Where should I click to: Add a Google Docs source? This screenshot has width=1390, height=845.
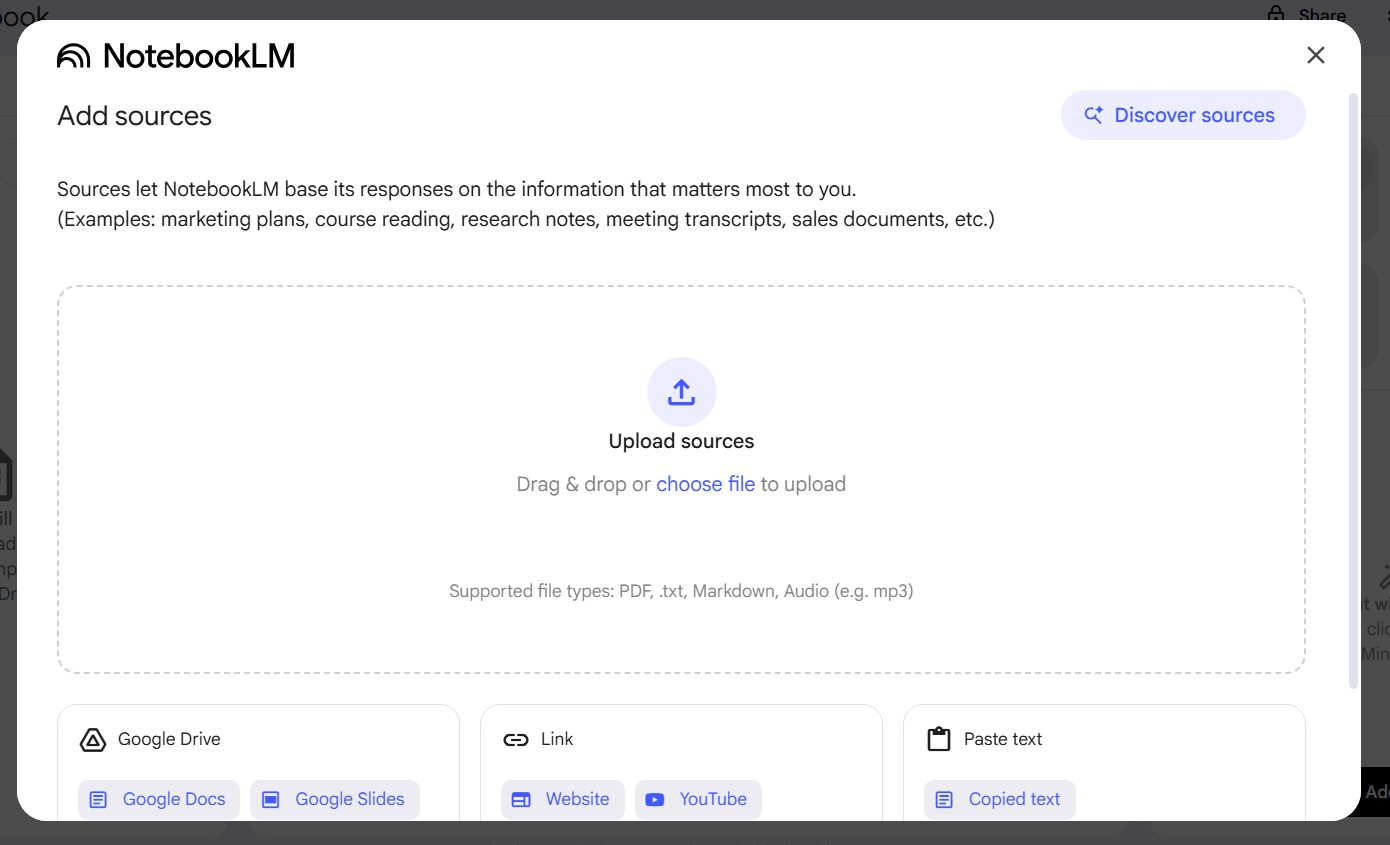[x=159, y=799]
